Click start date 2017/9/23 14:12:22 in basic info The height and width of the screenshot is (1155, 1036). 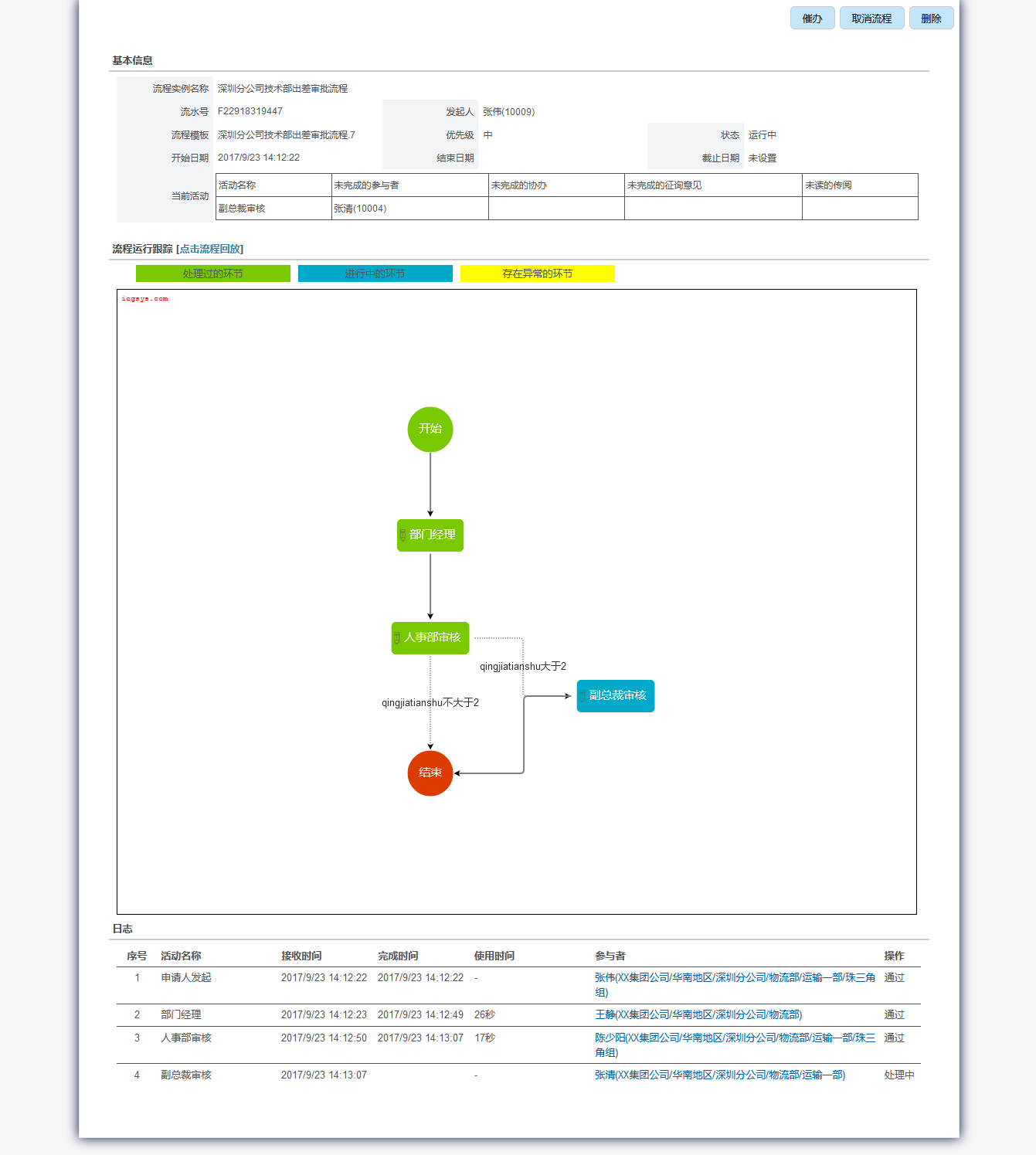coord(259,158)
